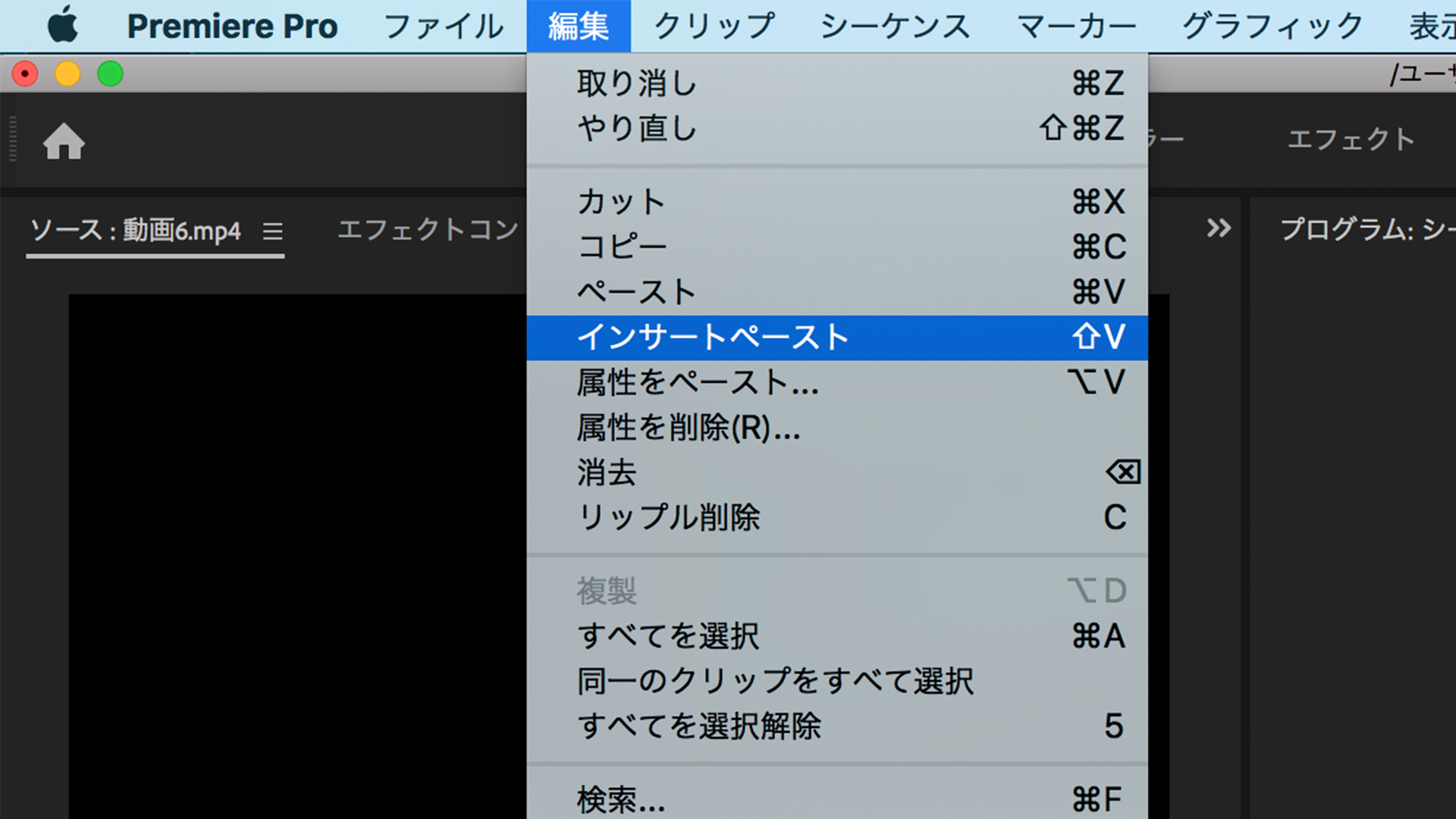1456x819 pixels.
Task: Click the Home icon in Premiere Pro
Action: [64, 141]
